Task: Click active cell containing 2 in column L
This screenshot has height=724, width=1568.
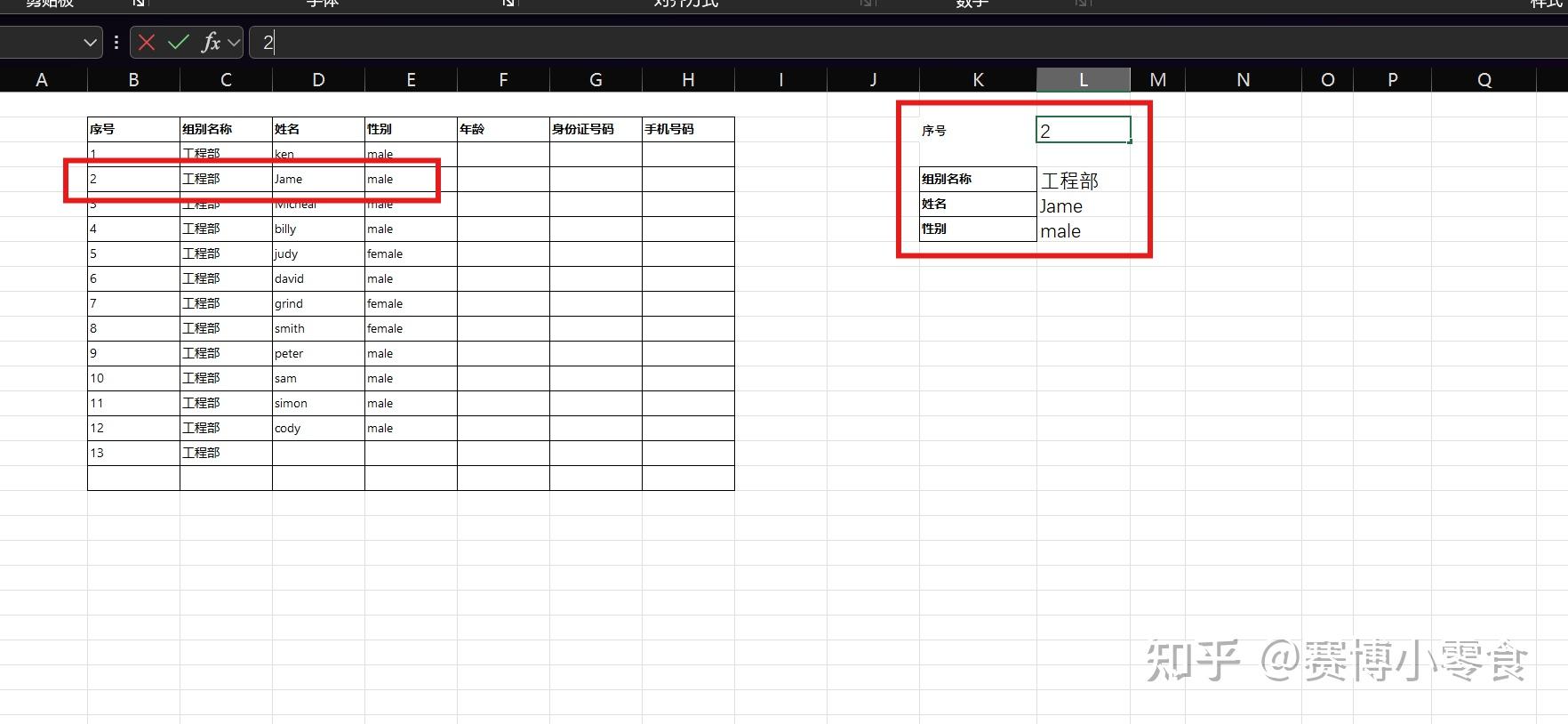Action: click(1084, 130)
